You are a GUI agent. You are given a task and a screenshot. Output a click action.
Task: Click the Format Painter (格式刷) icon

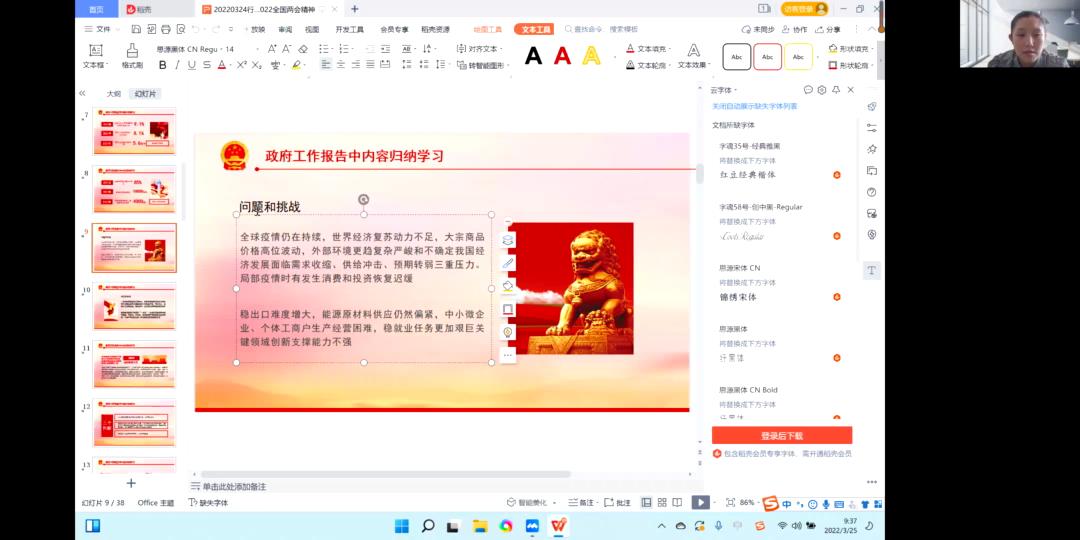[132, 56]
